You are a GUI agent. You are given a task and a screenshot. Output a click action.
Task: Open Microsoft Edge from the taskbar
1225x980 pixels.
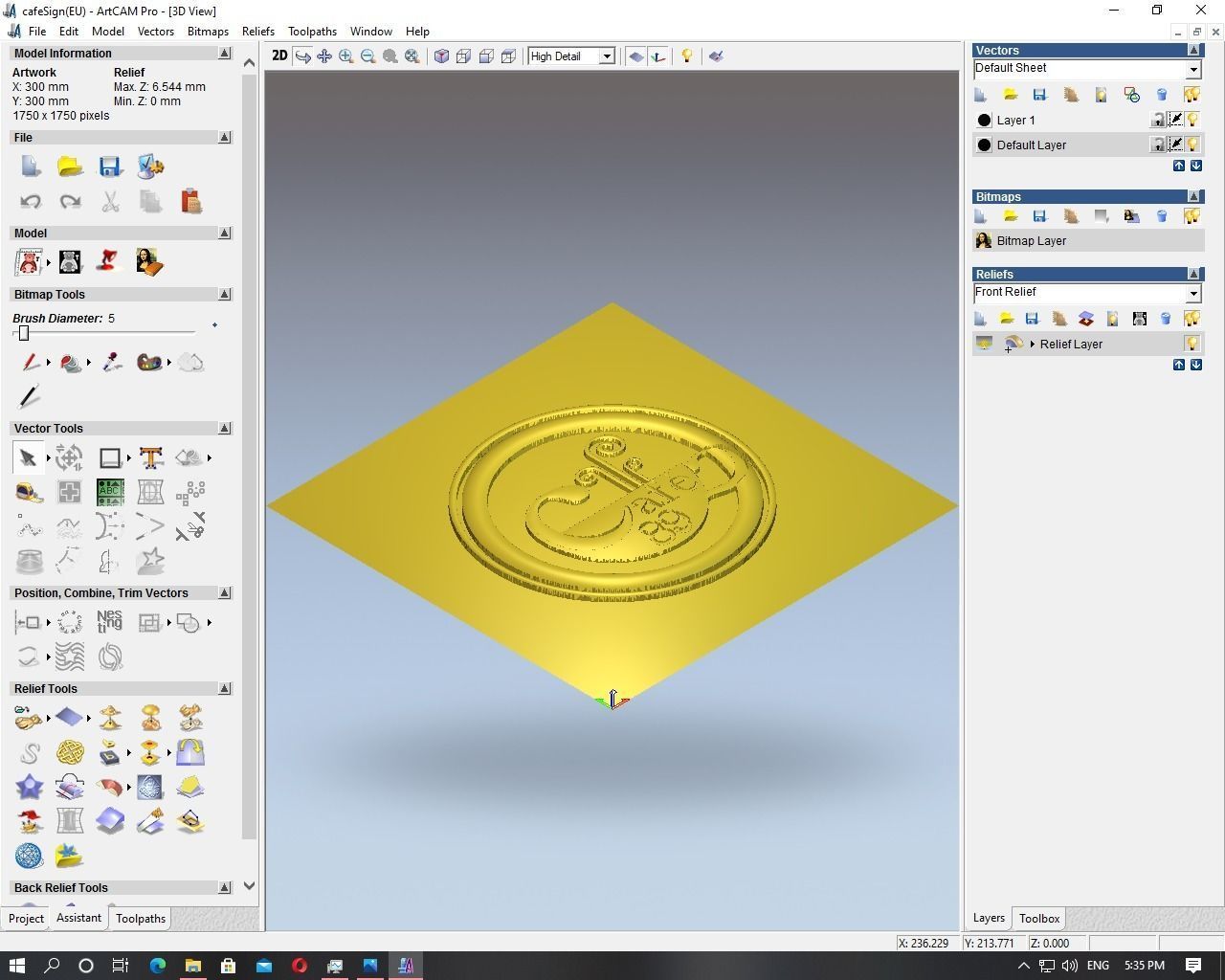coord(157,965)
